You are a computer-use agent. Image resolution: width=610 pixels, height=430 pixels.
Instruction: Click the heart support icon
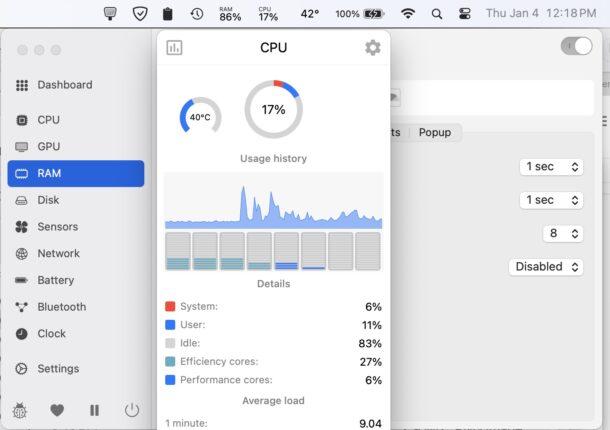click(x=57, y=410)
